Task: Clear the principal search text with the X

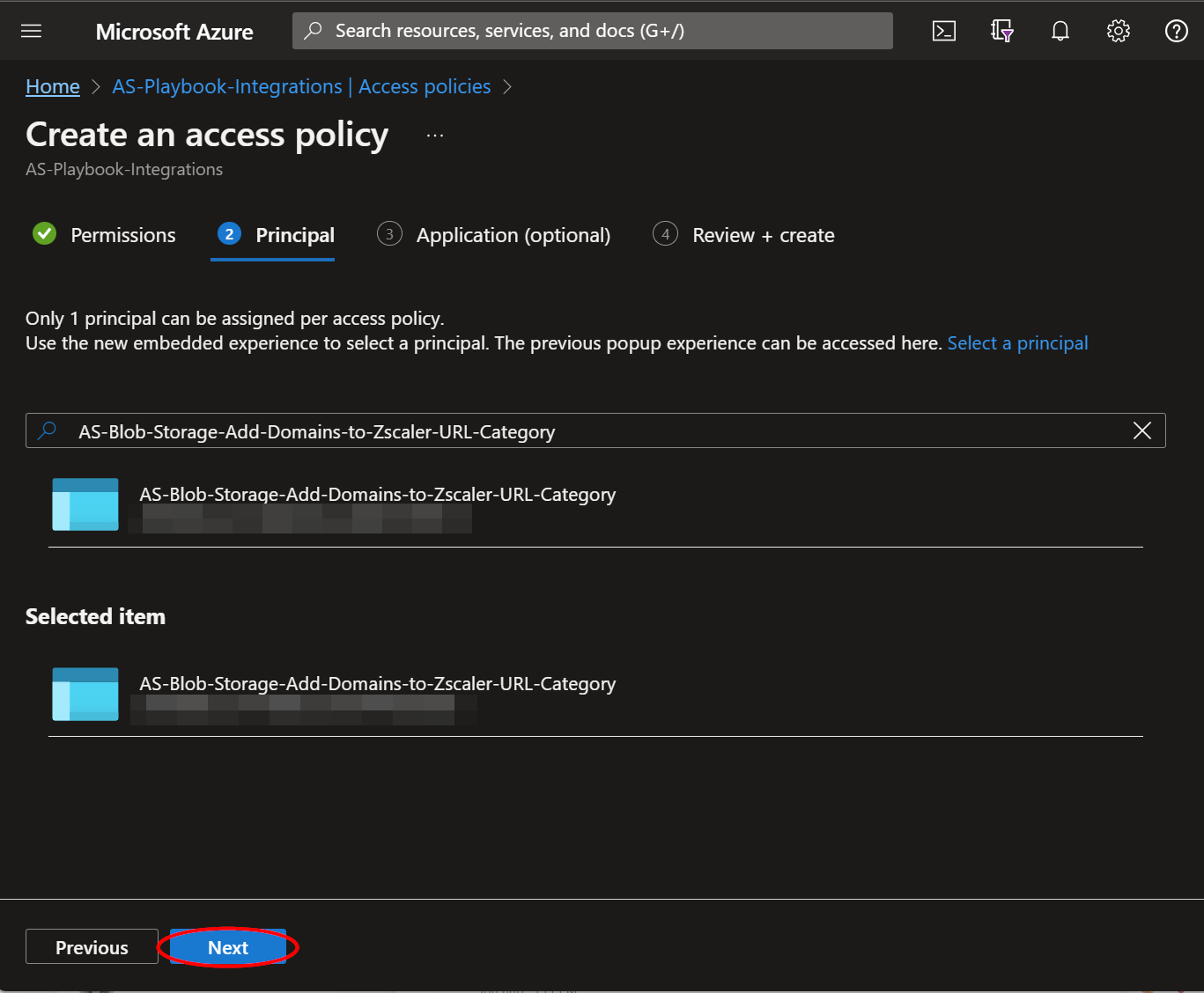Action: tap(1142, 430)
